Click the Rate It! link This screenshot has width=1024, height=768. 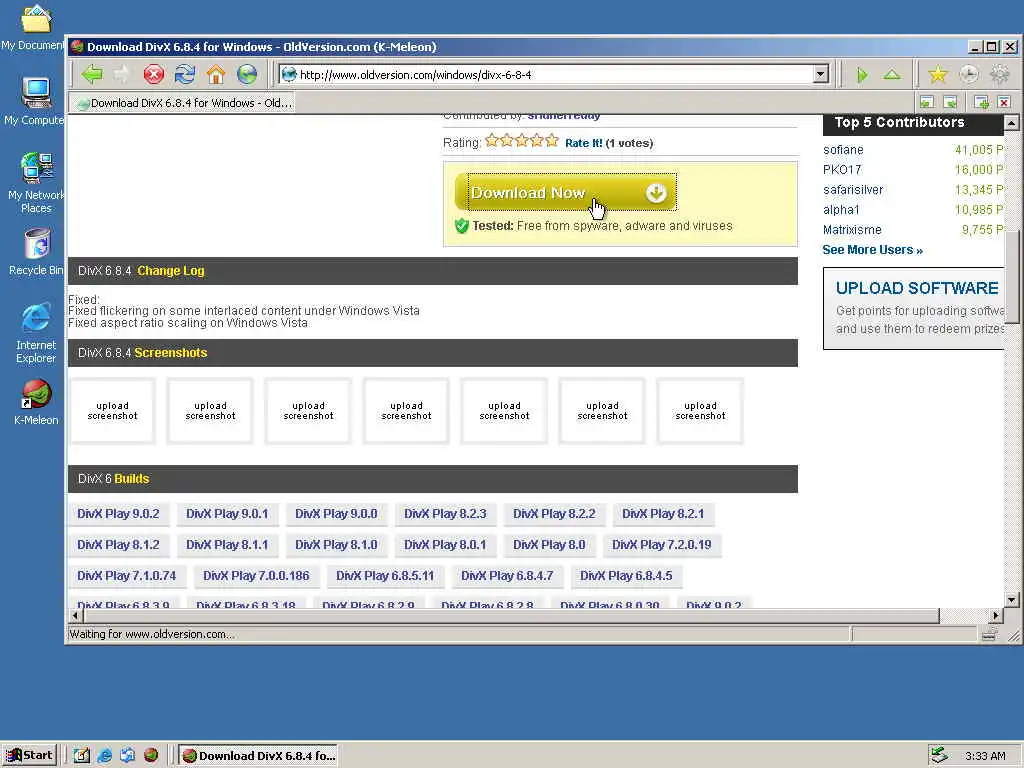point(584,143)
